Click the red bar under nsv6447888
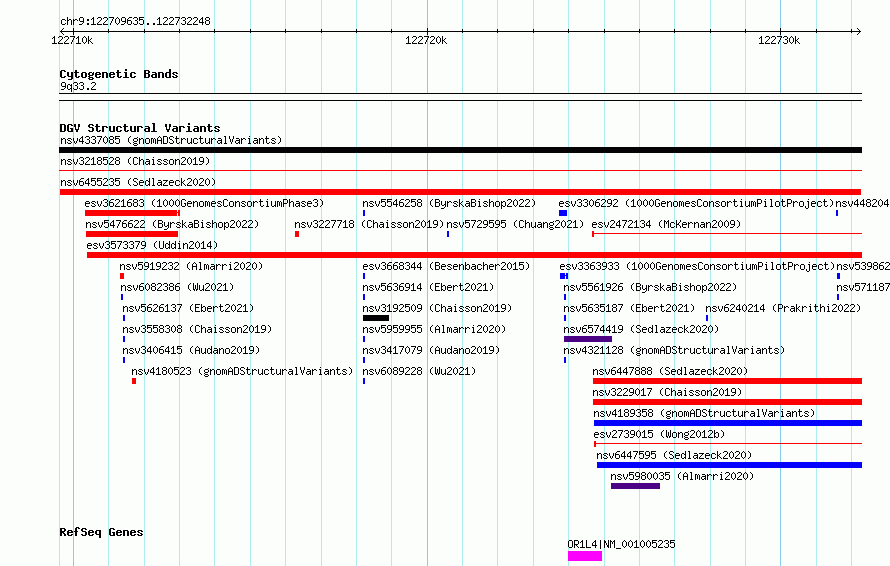The height and width of the screenshot is (566, 890). (x=727, y=381)
